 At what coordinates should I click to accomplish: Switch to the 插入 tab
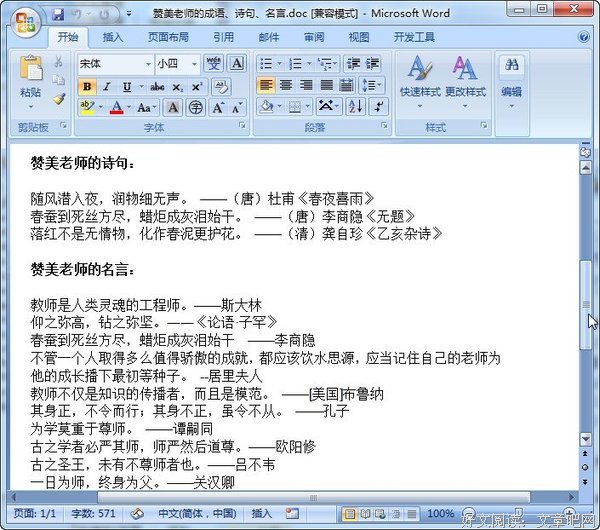click(x=114, y=37)
